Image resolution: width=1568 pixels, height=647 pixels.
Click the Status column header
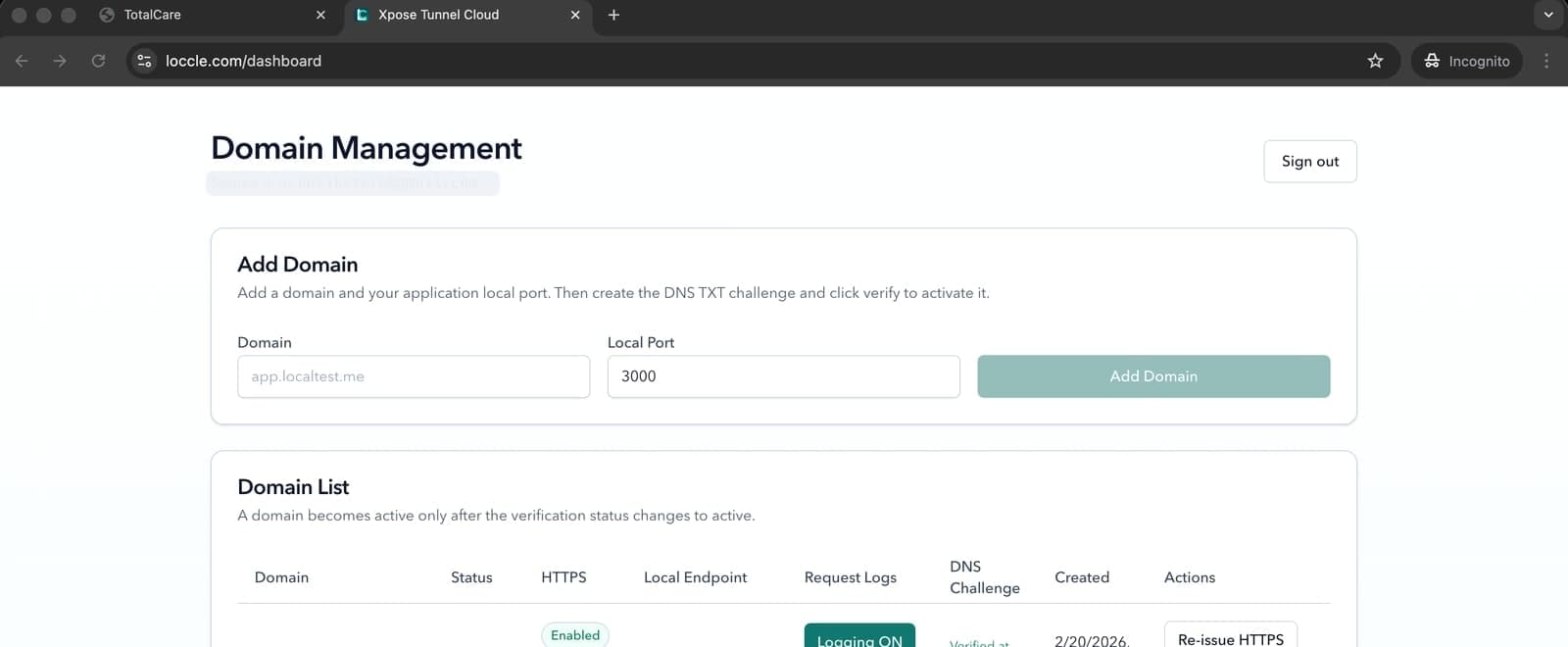pyautogui.click(x=471, y=577)
